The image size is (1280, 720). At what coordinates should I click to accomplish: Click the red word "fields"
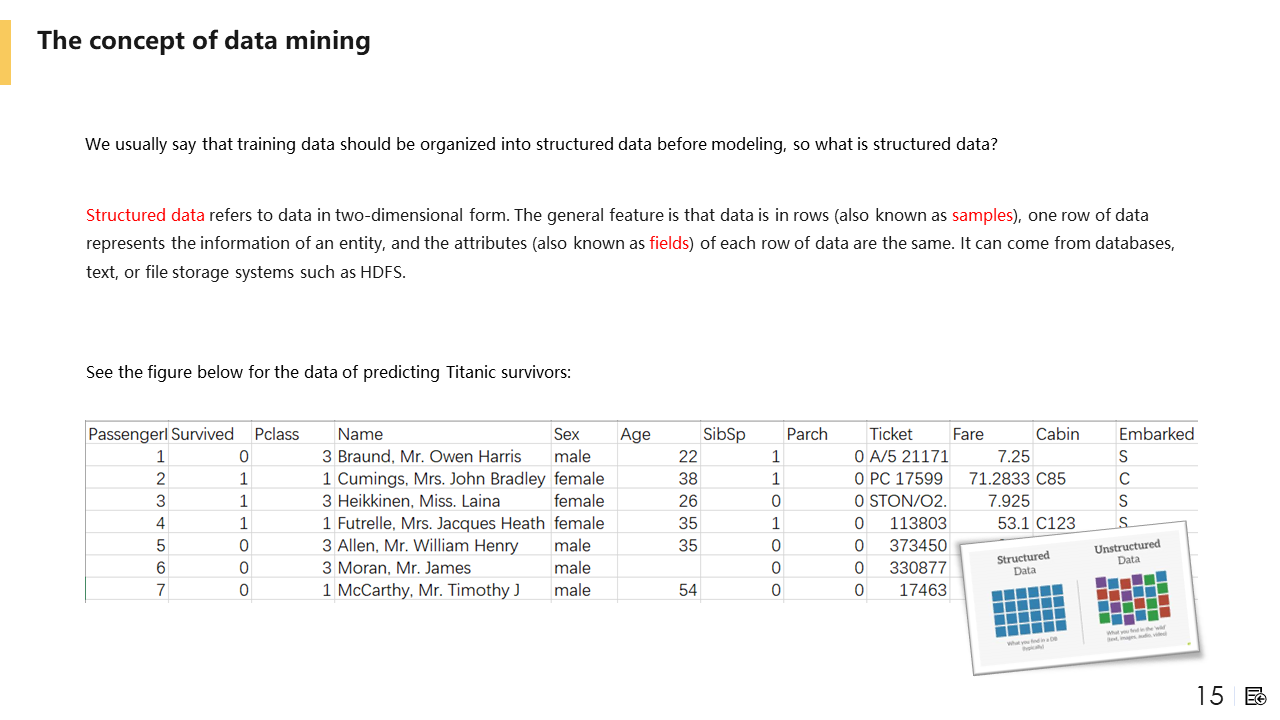click(669, 243)
